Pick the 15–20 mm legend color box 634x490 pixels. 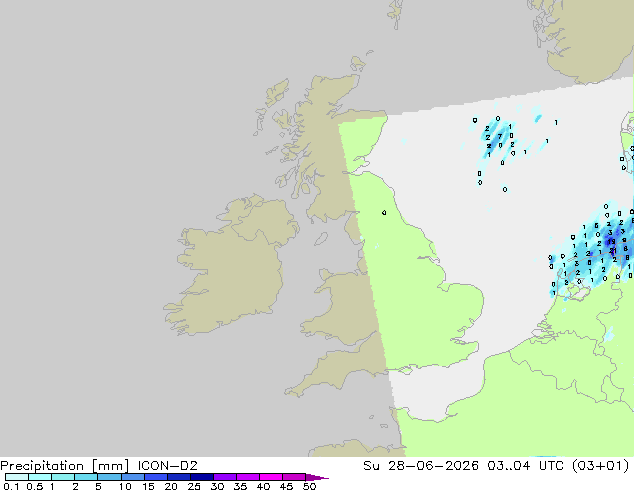155,477
